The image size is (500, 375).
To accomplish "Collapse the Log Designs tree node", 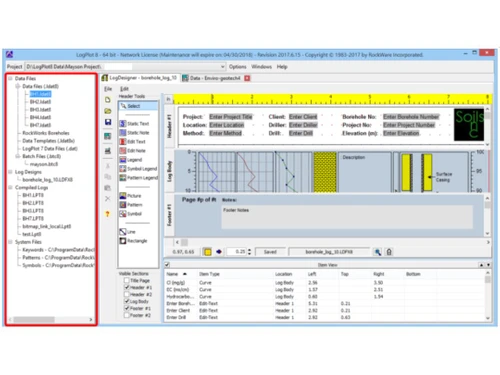I will point(10,172).
